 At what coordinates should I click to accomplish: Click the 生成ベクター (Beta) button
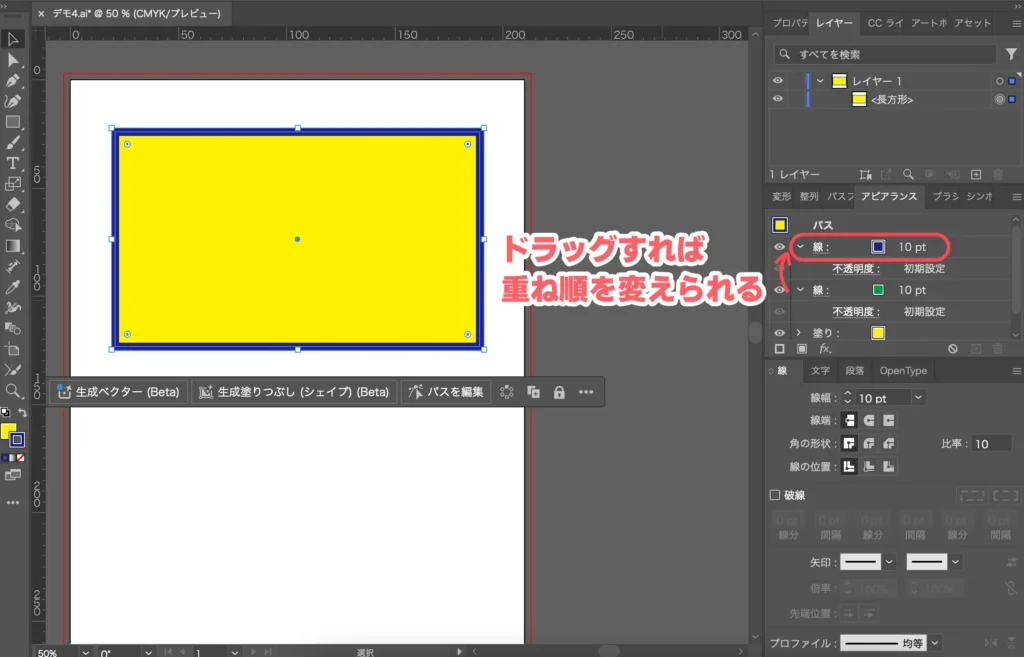(x=120, y=392)
